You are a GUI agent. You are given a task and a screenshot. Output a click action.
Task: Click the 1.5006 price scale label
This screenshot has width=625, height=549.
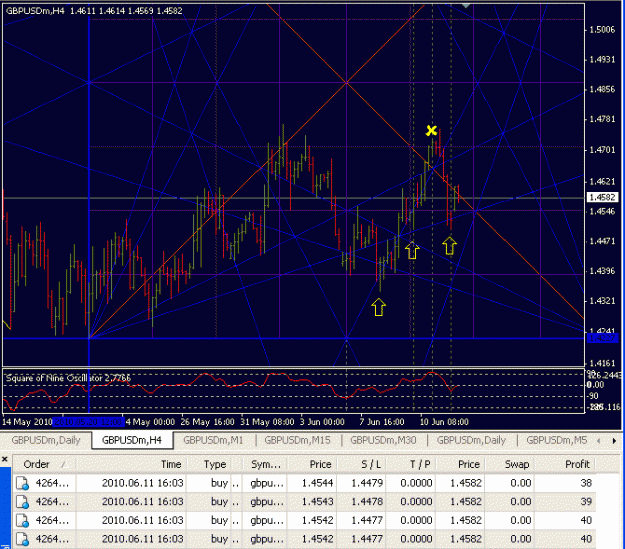(x=602, y=30)
